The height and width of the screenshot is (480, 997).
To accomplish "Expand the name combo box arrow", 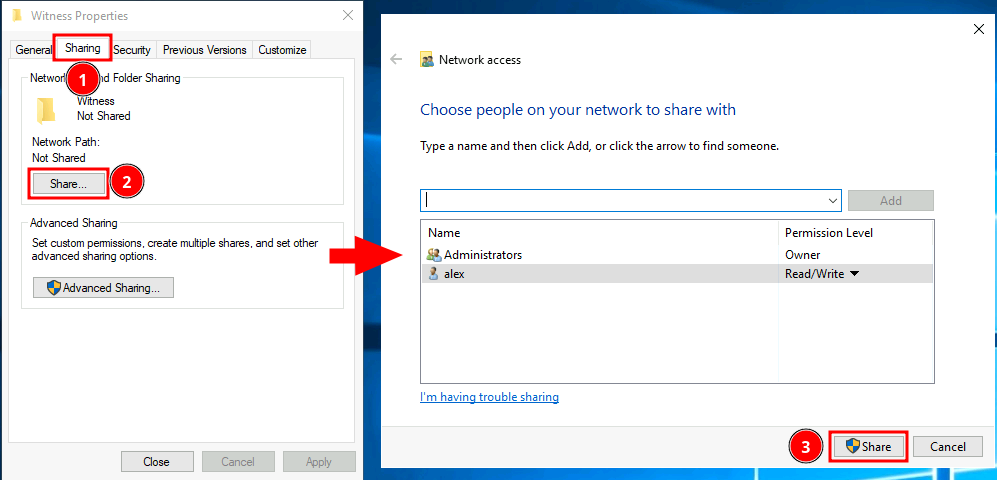I will pyautogui.click(x=831, y=200).
